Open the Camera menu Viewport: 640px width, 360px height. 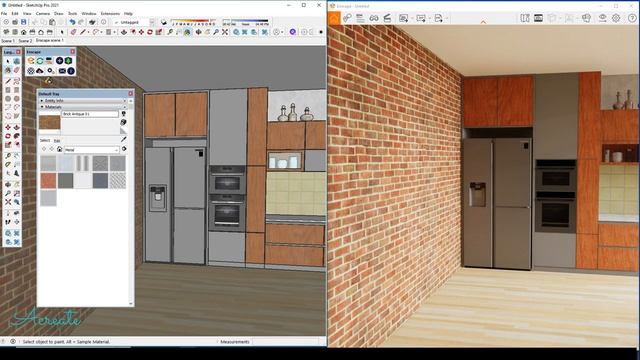[x=43, y=13]
